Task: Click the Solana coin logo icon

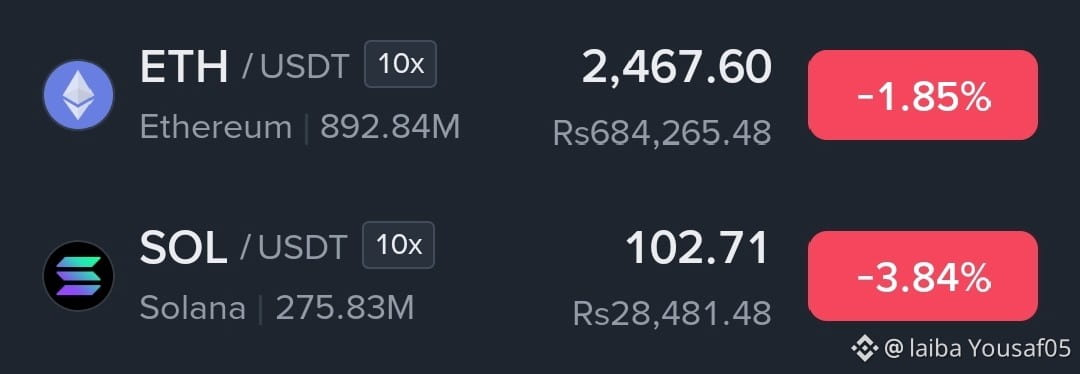Action: tap(78, 276)
